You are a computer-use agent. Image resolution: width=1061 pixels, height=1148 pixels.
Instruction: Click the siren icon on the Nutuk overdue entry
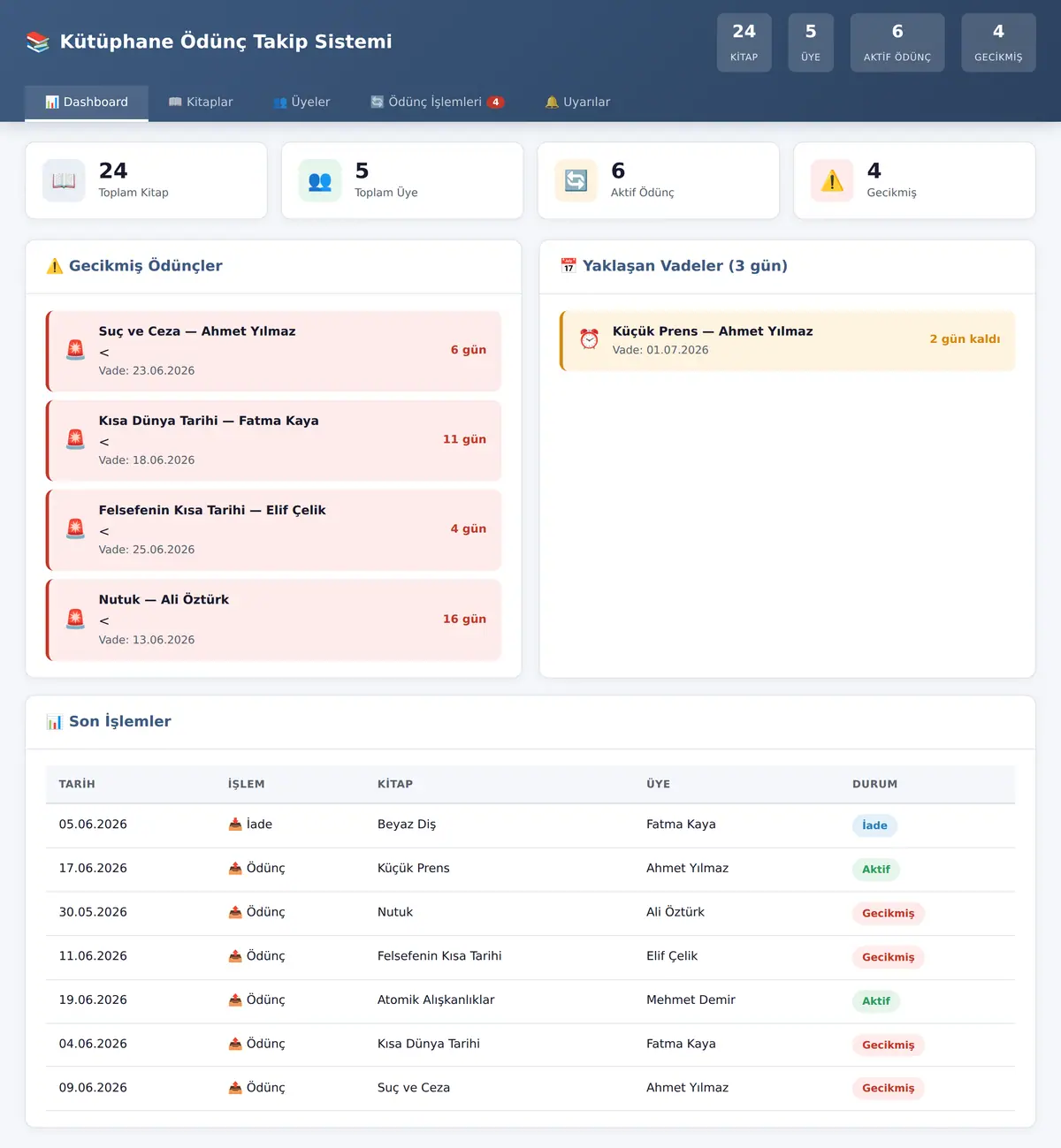(x=76, y=619)
